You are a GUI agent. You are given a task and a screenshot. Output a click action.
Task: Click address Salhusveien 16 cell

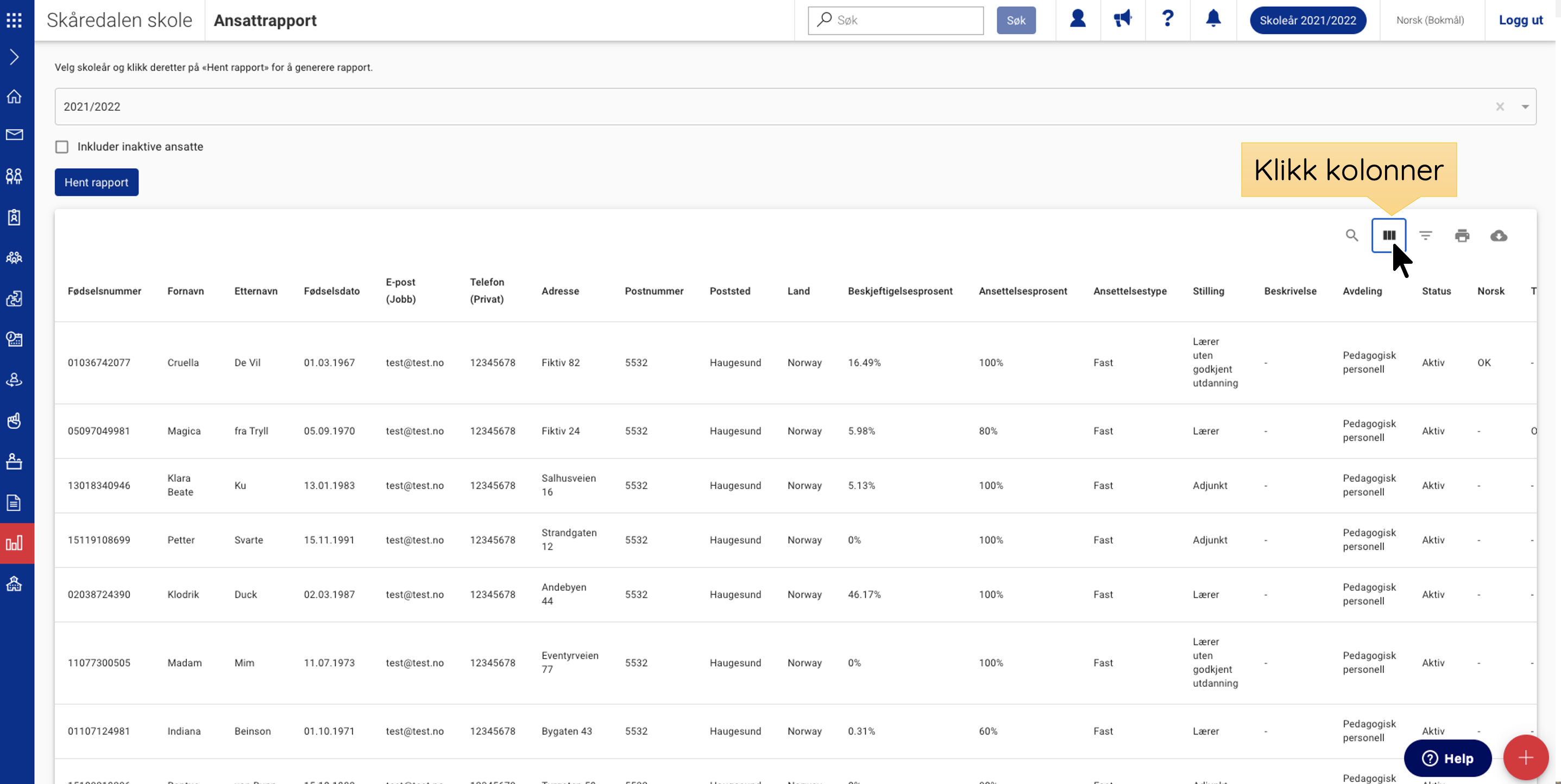click(569, 485)
